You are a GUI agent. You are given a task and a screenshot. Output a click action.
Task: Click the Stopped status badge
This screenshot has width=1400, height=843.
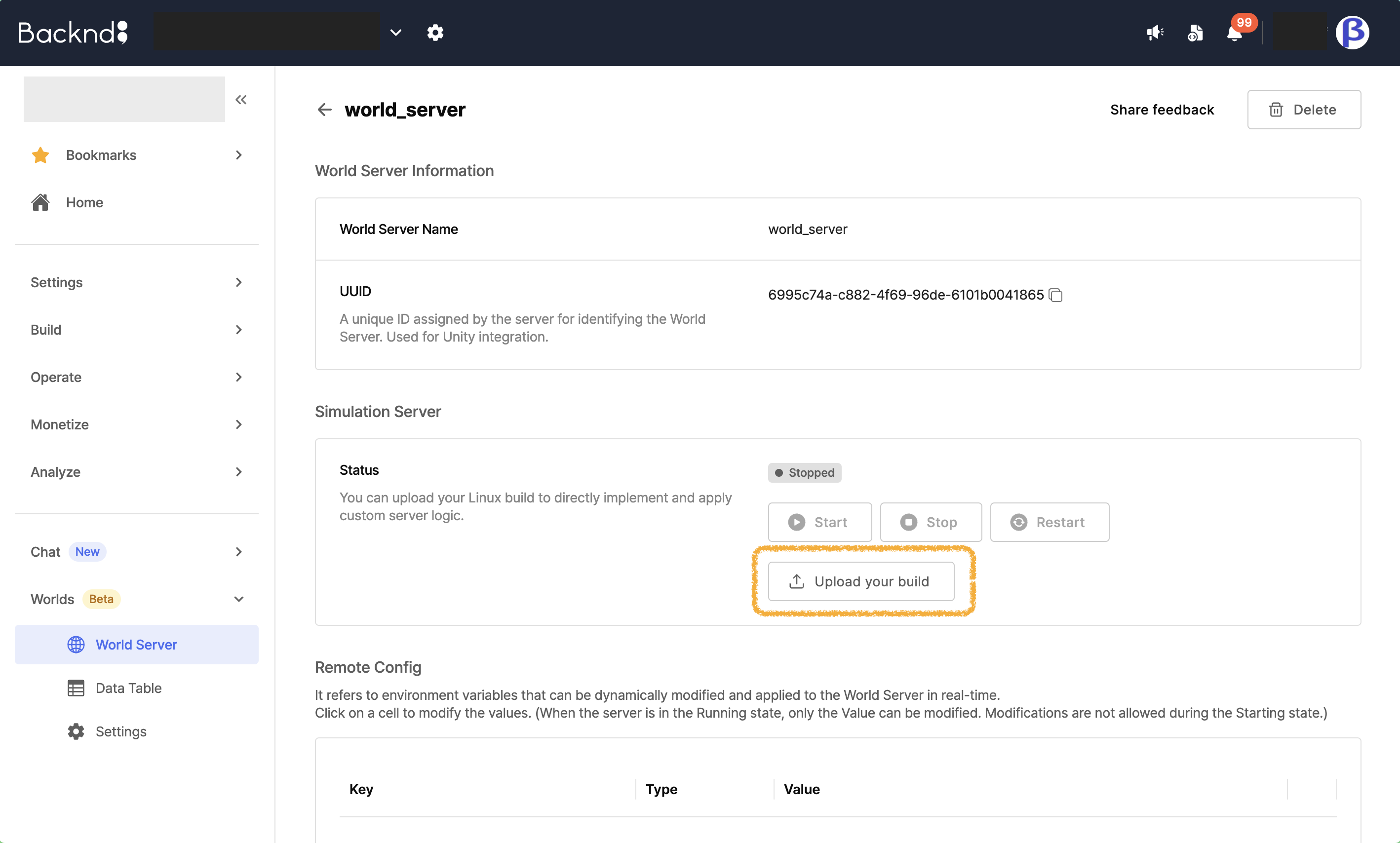click(x=805, y=473)
